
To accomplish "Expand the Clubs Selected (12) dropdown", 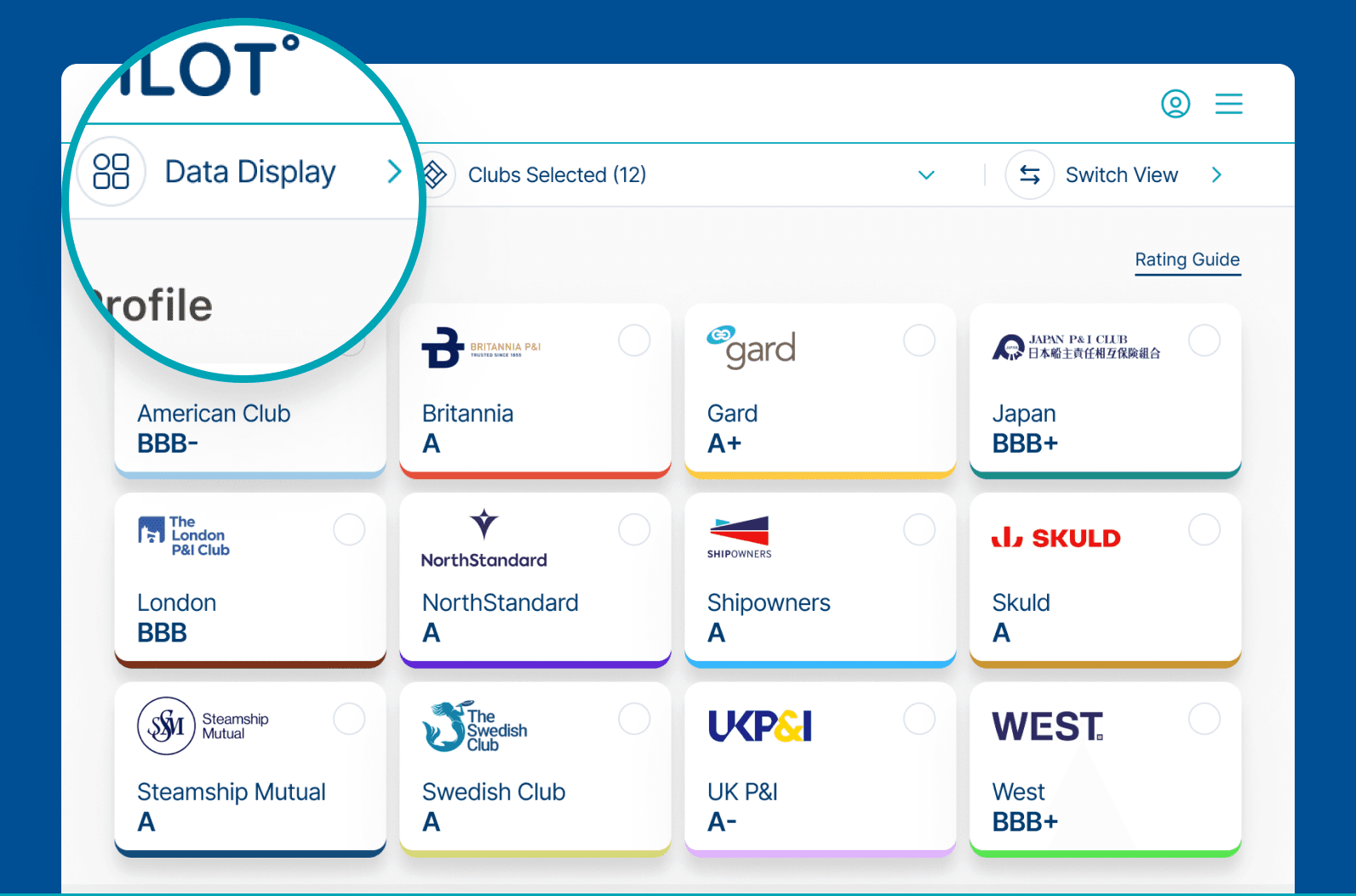I will pyautogui.click(x=926, y=175).
